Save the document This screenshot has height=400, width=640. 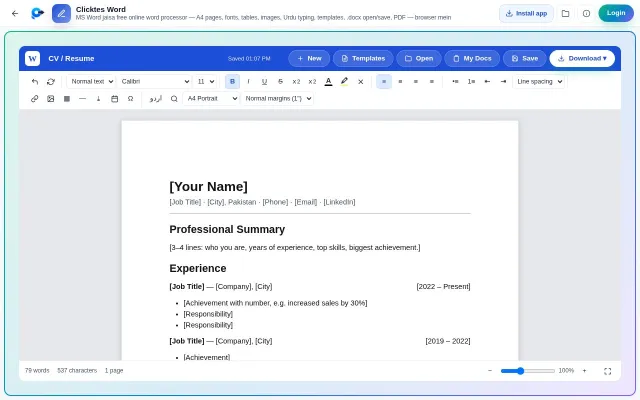(525, 58)
